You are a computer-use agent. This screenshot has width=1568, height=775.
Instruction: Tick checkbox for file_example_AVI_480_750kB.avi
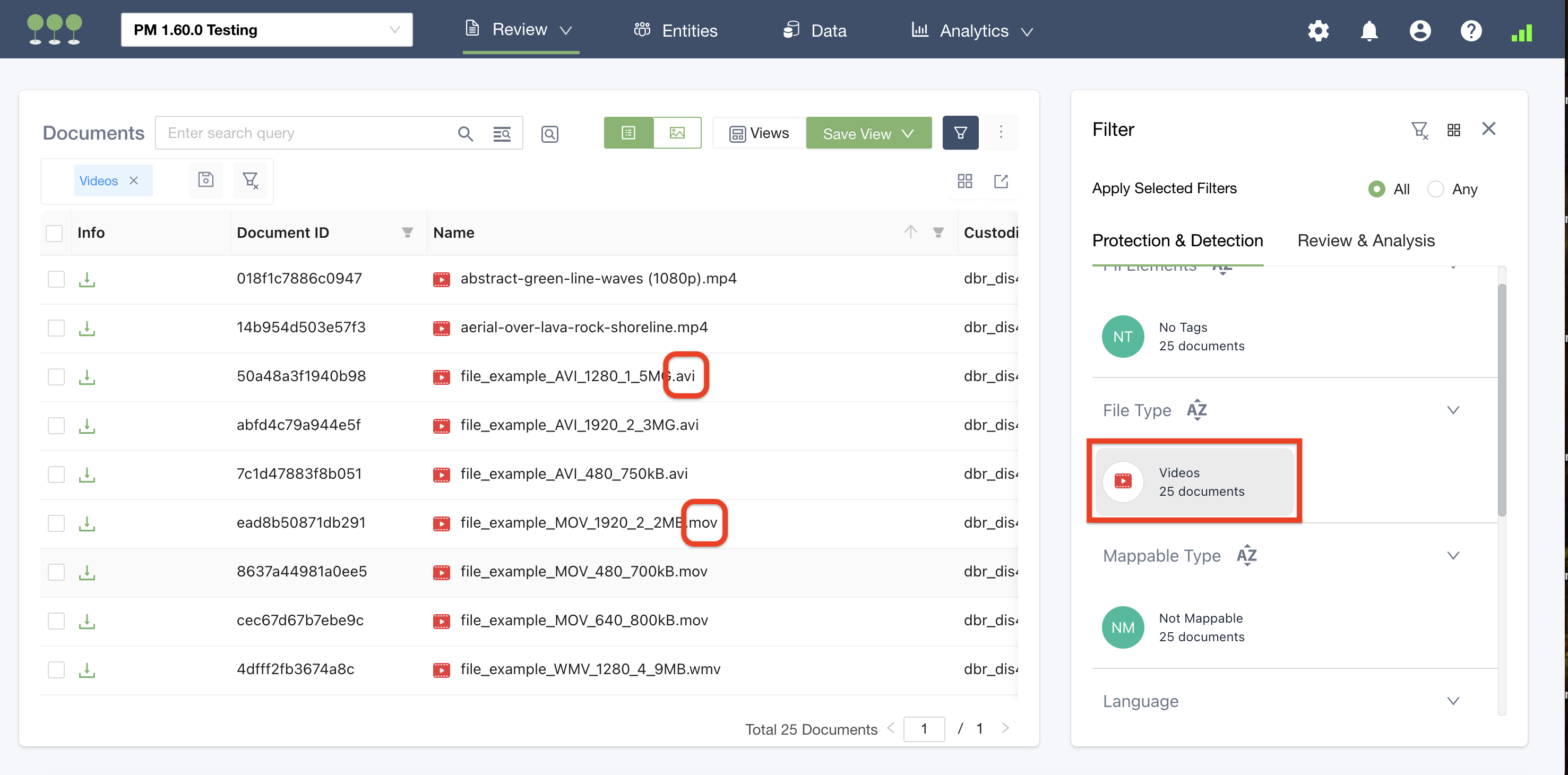pos(56,474)
